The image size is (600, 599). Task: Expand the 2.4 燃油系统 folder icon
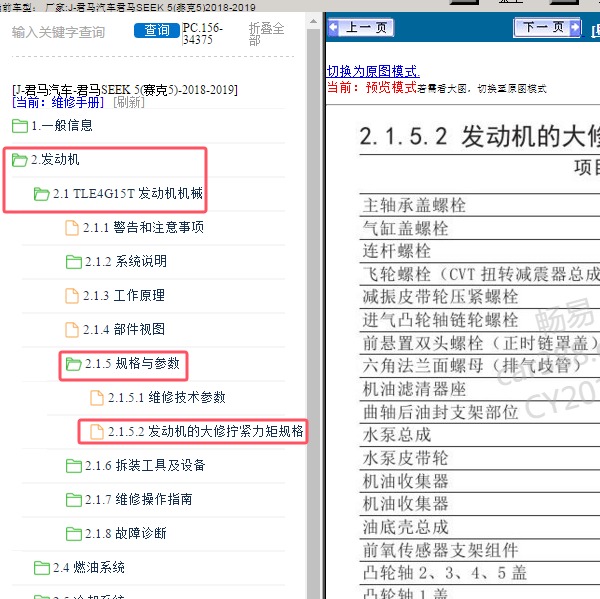(x=41, y=568)
